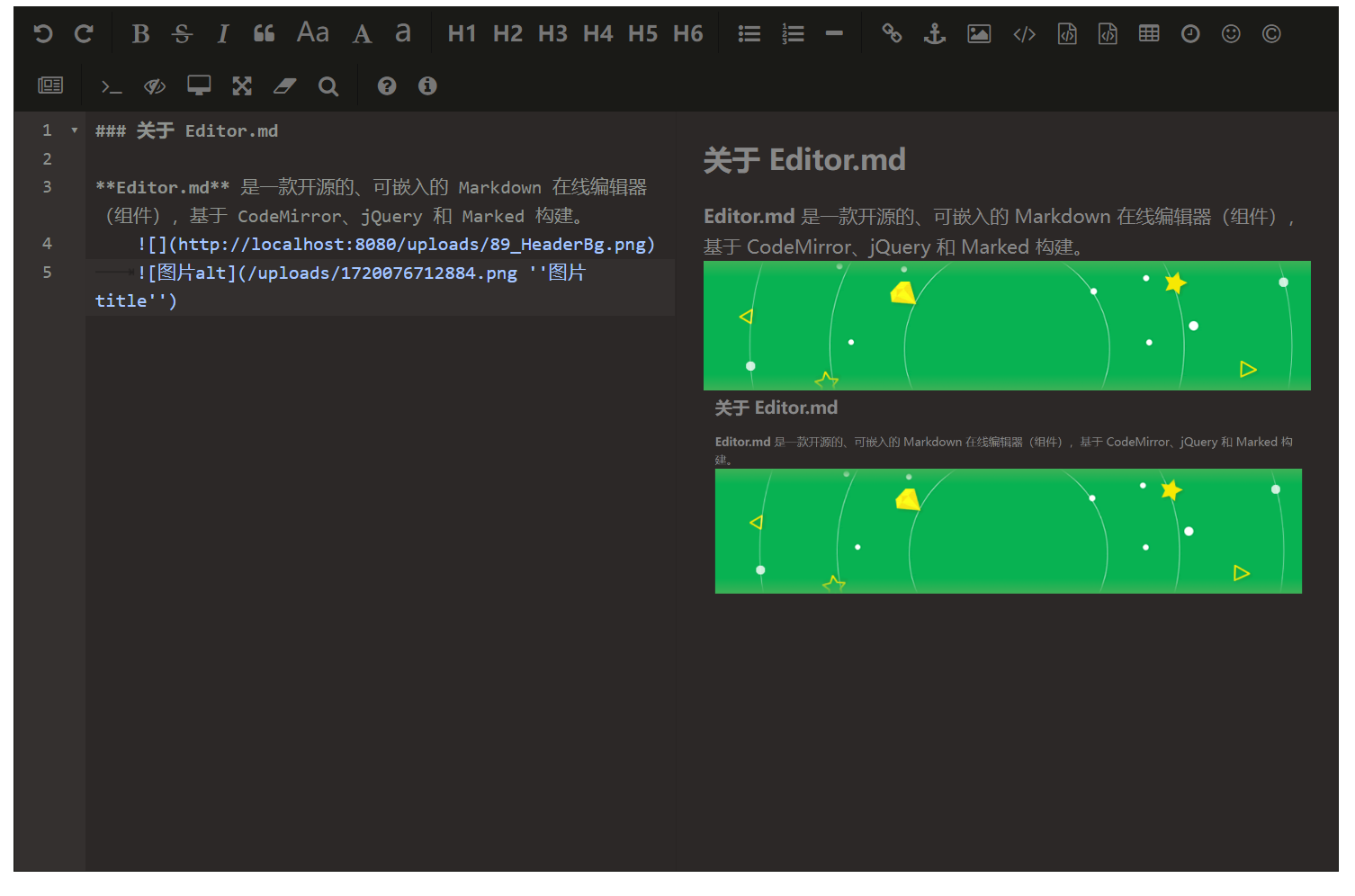The height and width of the screenshot is (896, 1355).
Task: Click the first green banner preview image
Action: (1007, 326)
